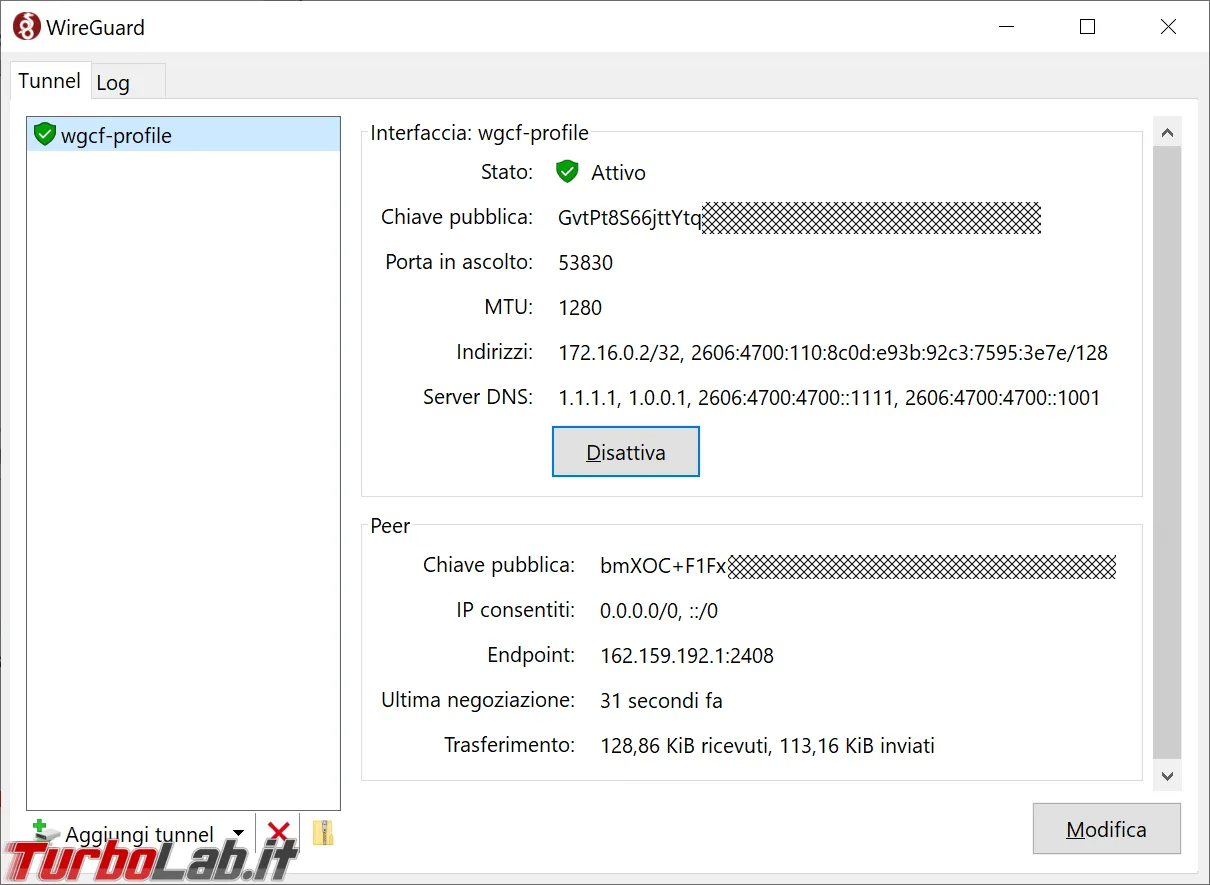This screenshot has width=1210, height=885.
Task: Click the green shield beside wgcf-profile
Action: point(45,134)
